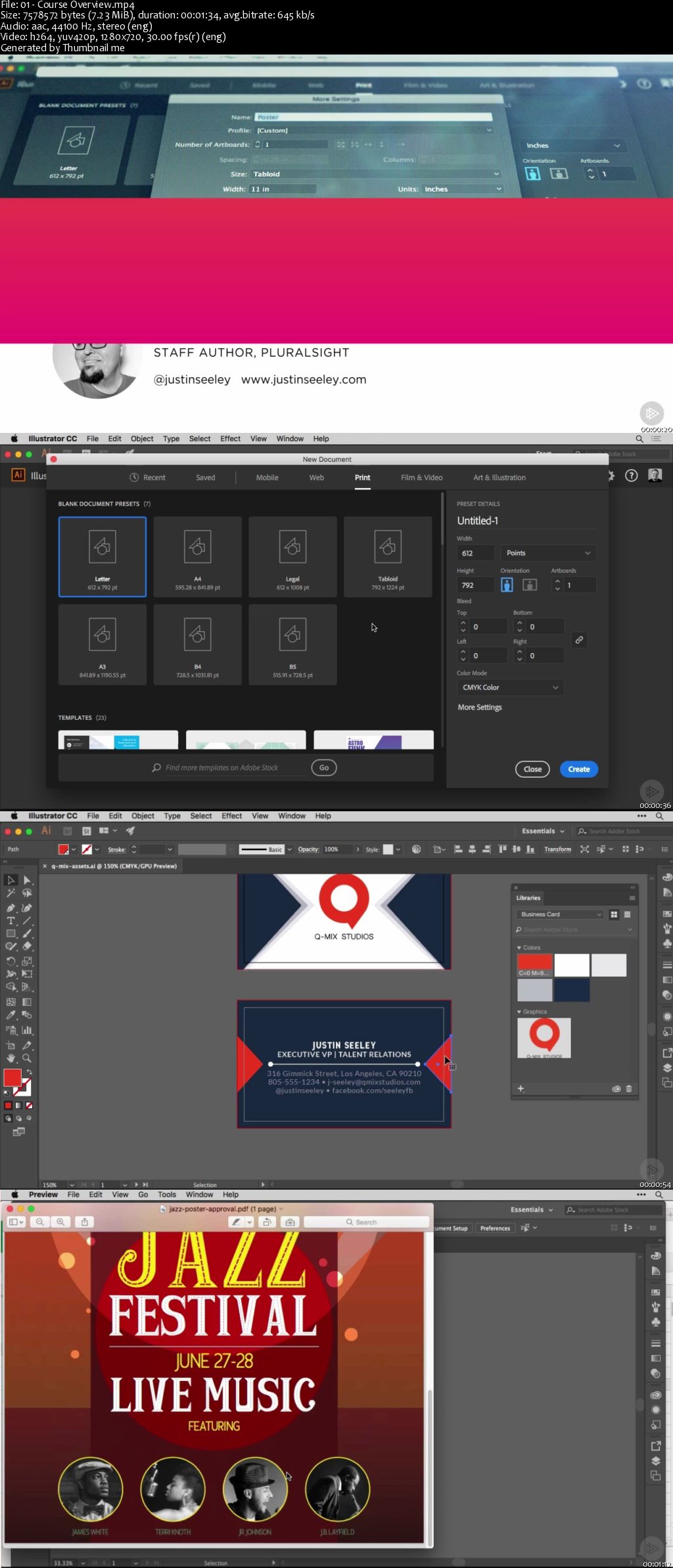Open the Points units dropdown
This screenshot has height=1568, width=673.
tap(549, 553)
